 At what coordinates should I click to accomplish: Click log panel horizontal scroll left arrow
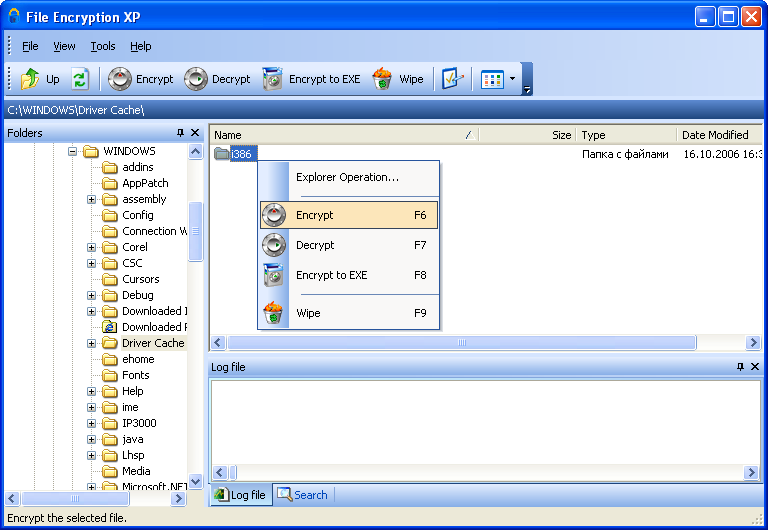(219, 472)
